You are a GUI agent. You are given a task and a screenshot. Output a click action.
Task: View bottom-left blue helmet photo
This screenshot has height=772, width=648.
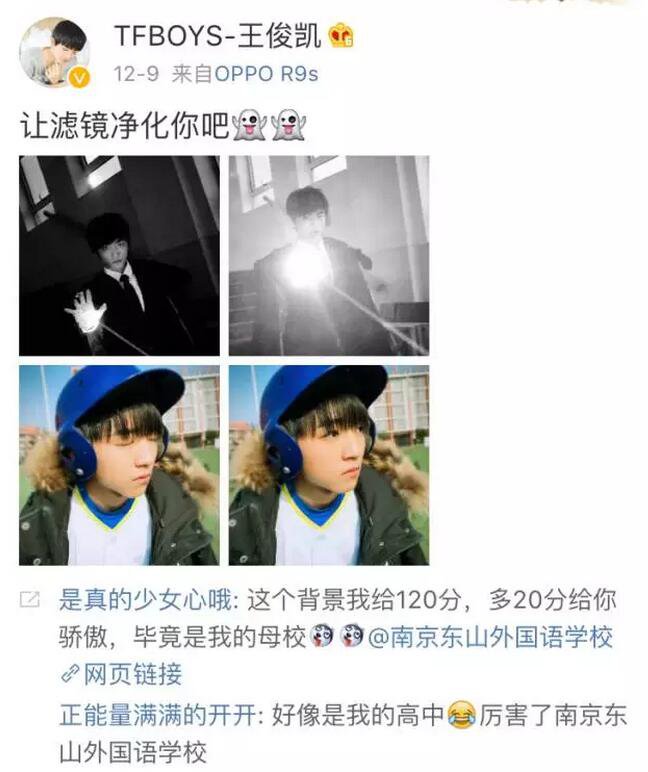[119, 465]
